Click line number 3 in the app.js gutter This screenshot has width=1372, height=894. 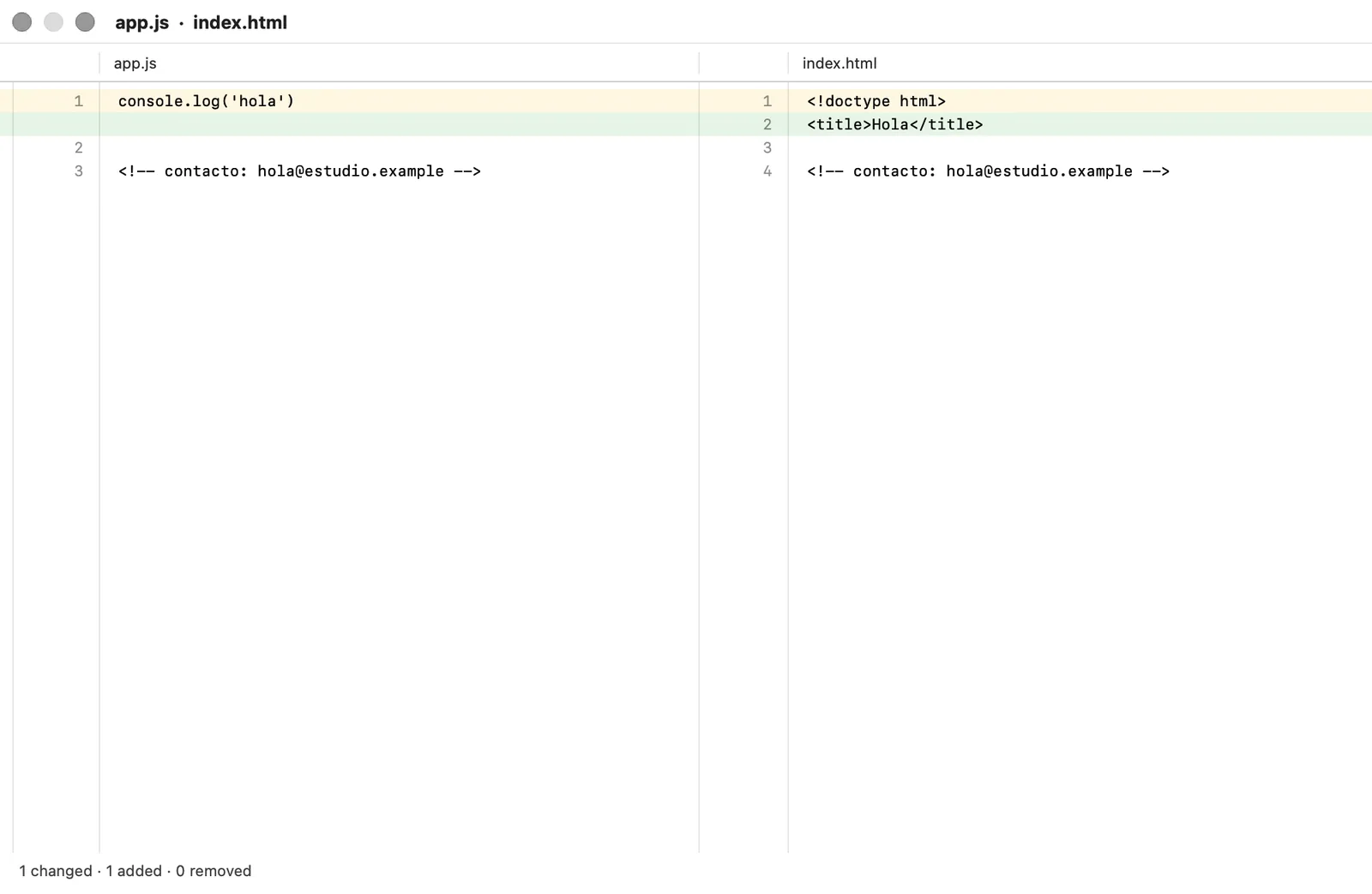(79, 171)
